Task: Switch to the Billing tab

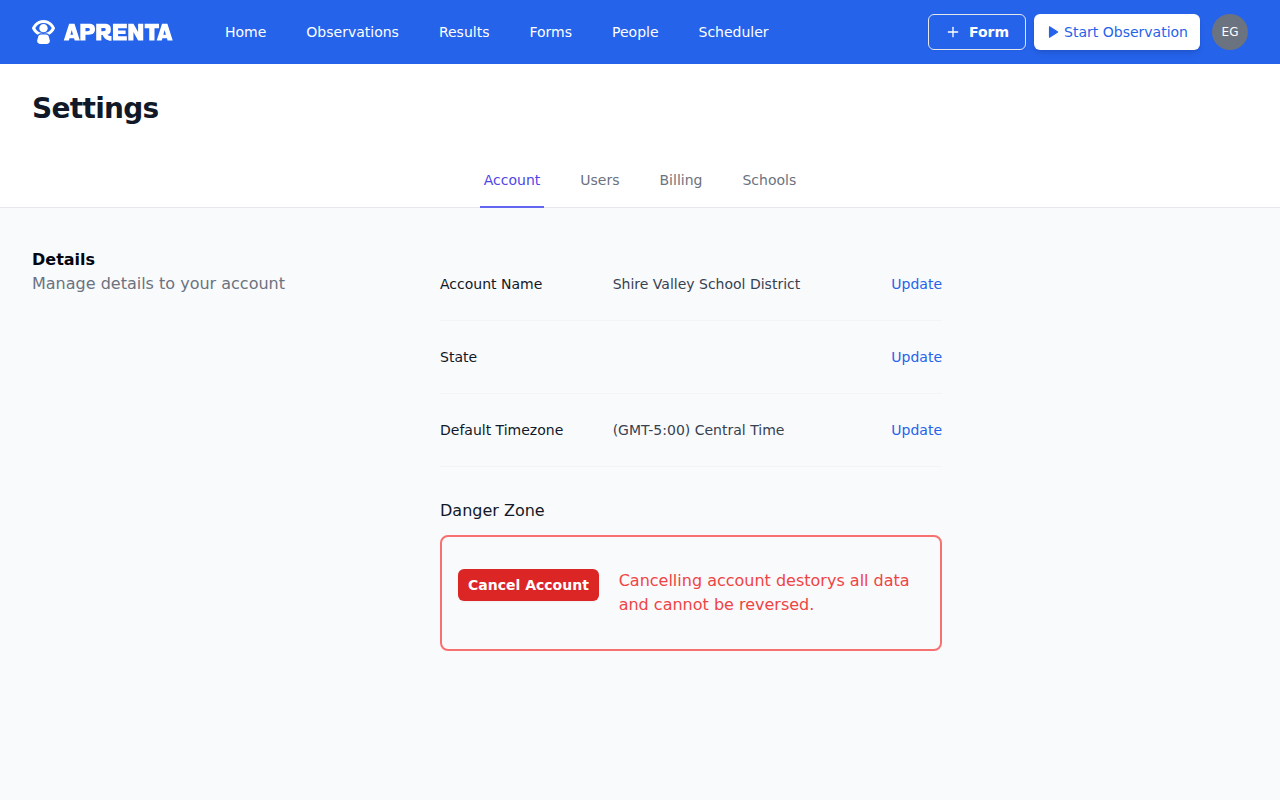Action: (x=680, y=180)
